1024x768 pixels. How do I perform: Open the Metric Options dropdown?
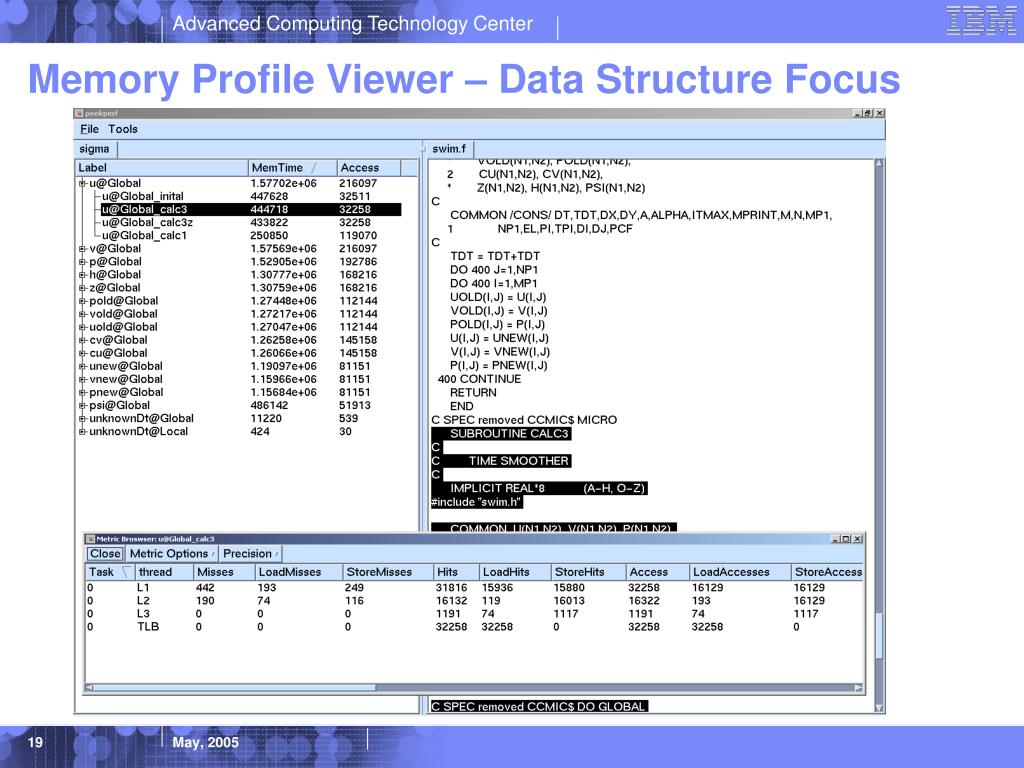pos(172,554)
